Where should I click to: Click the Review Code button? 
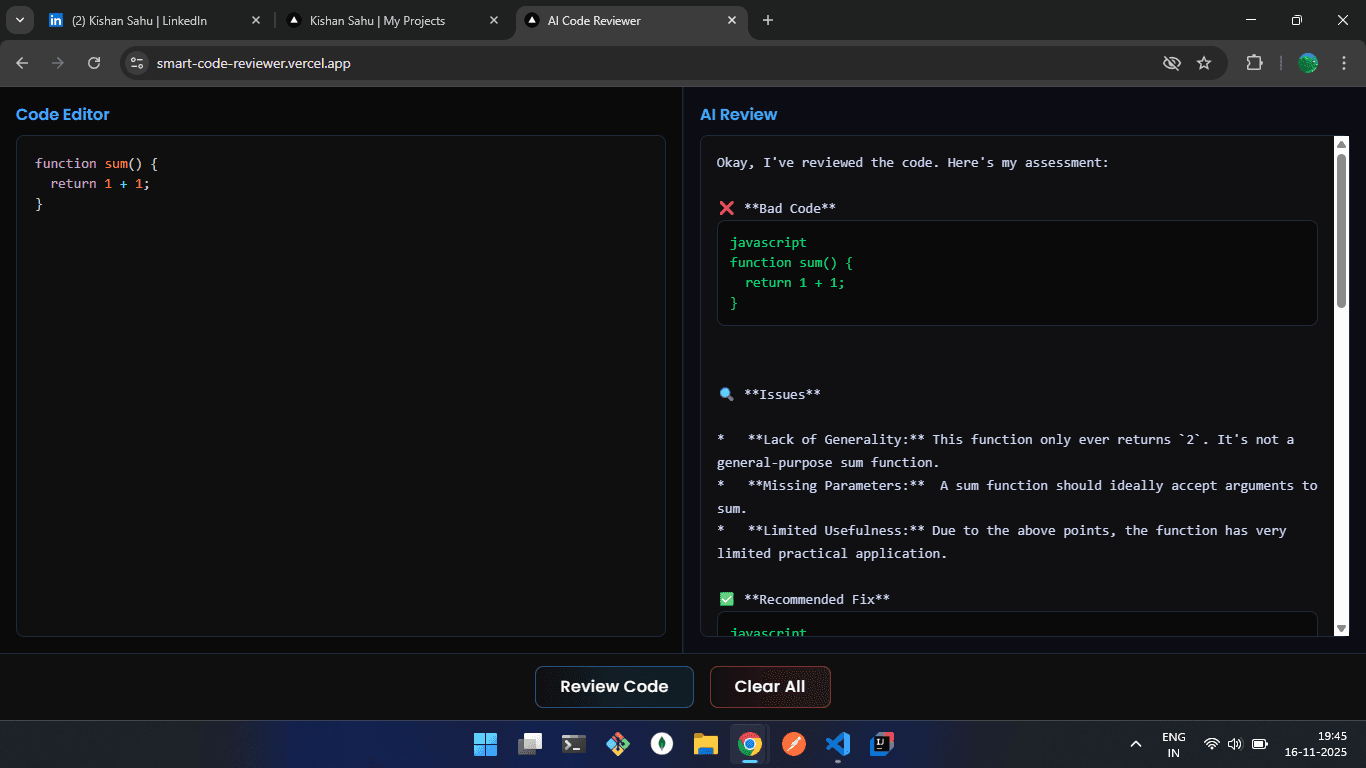(x=614, y=687)
